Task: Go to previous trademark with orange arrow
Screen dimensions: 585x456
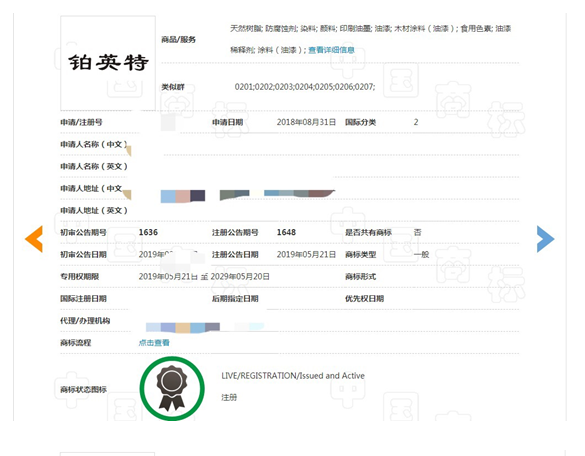Action: 34,239
